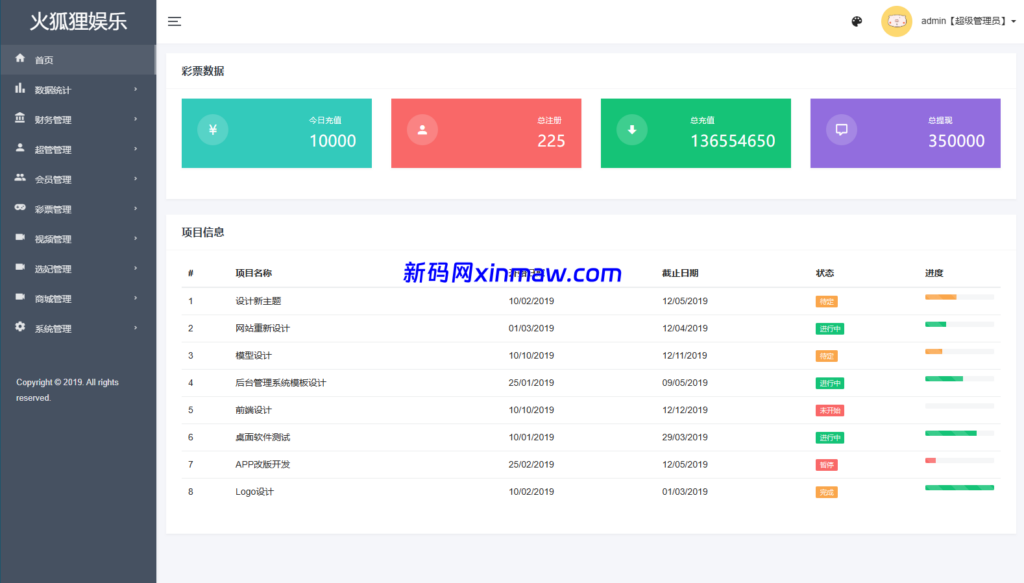Click the 项目名称 column header

coord(253,273)
